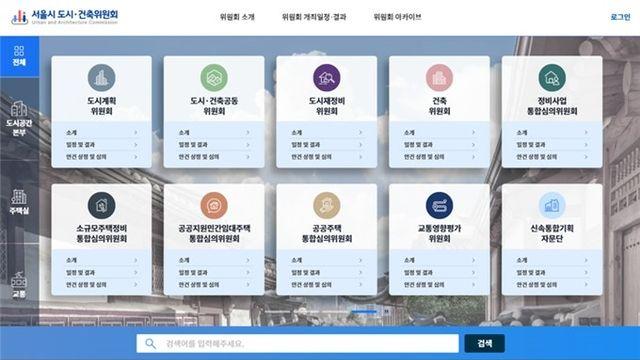Click the 도시계획 위원회 card title

pos(102,106)
